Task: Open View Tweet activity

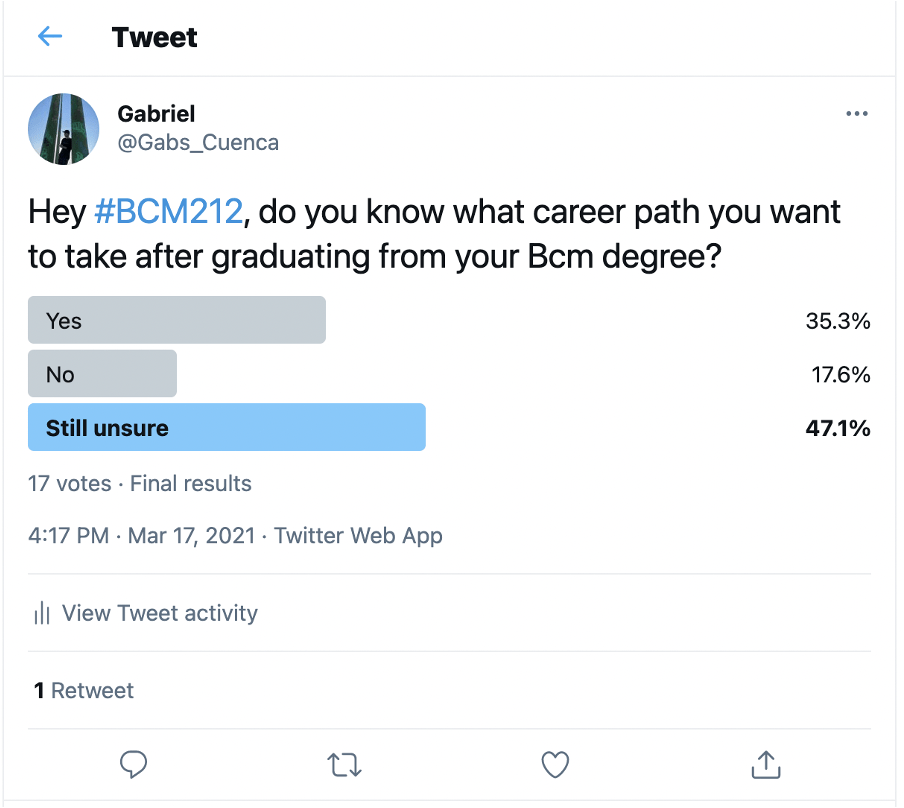Action: (x=160, y=613)
